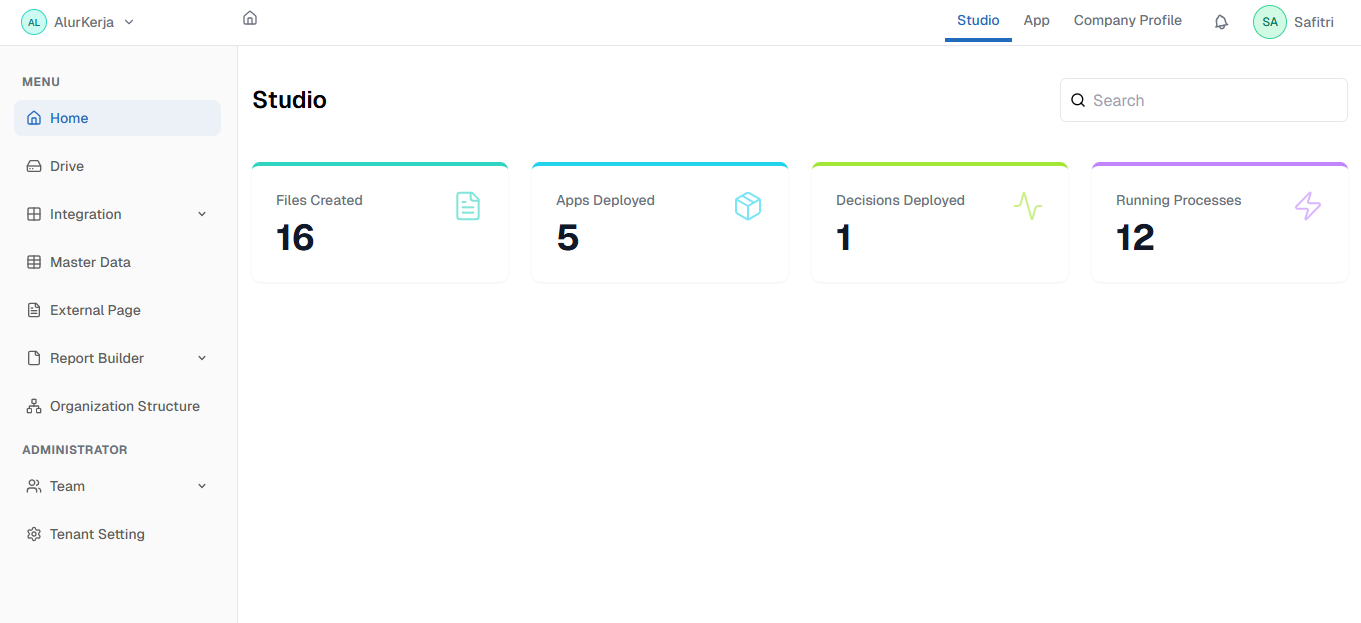Go to Master Data page
Image resolution: width=1361 pixels, height=623 pixels.
pos(90,262)
